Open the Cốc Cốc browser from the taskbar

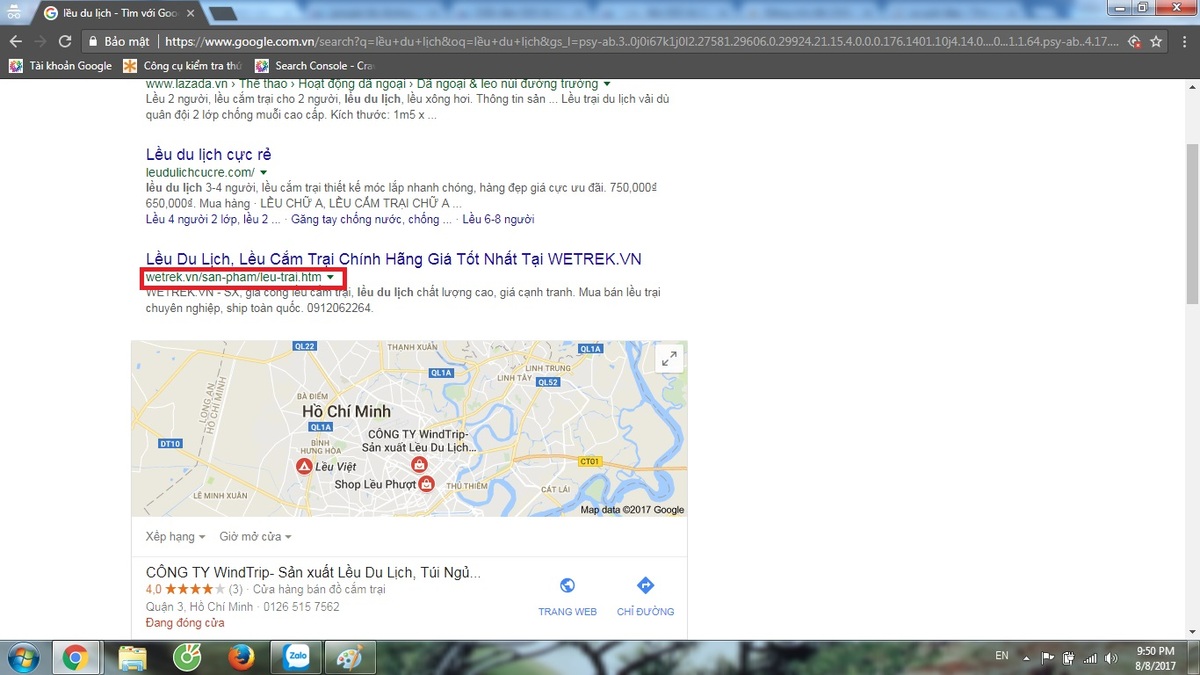pos(187,657)
